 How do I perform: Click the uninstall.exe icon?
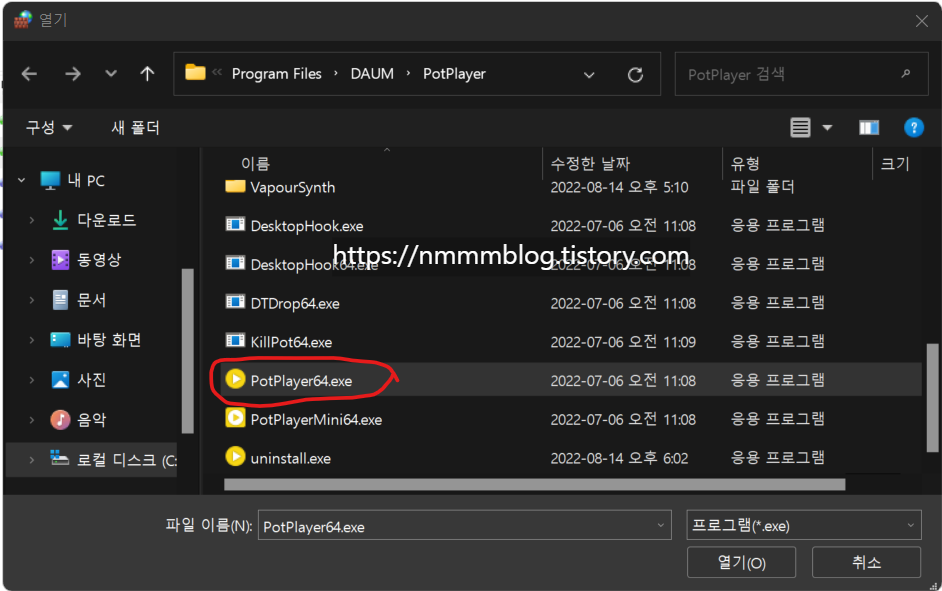coord(235,456)
